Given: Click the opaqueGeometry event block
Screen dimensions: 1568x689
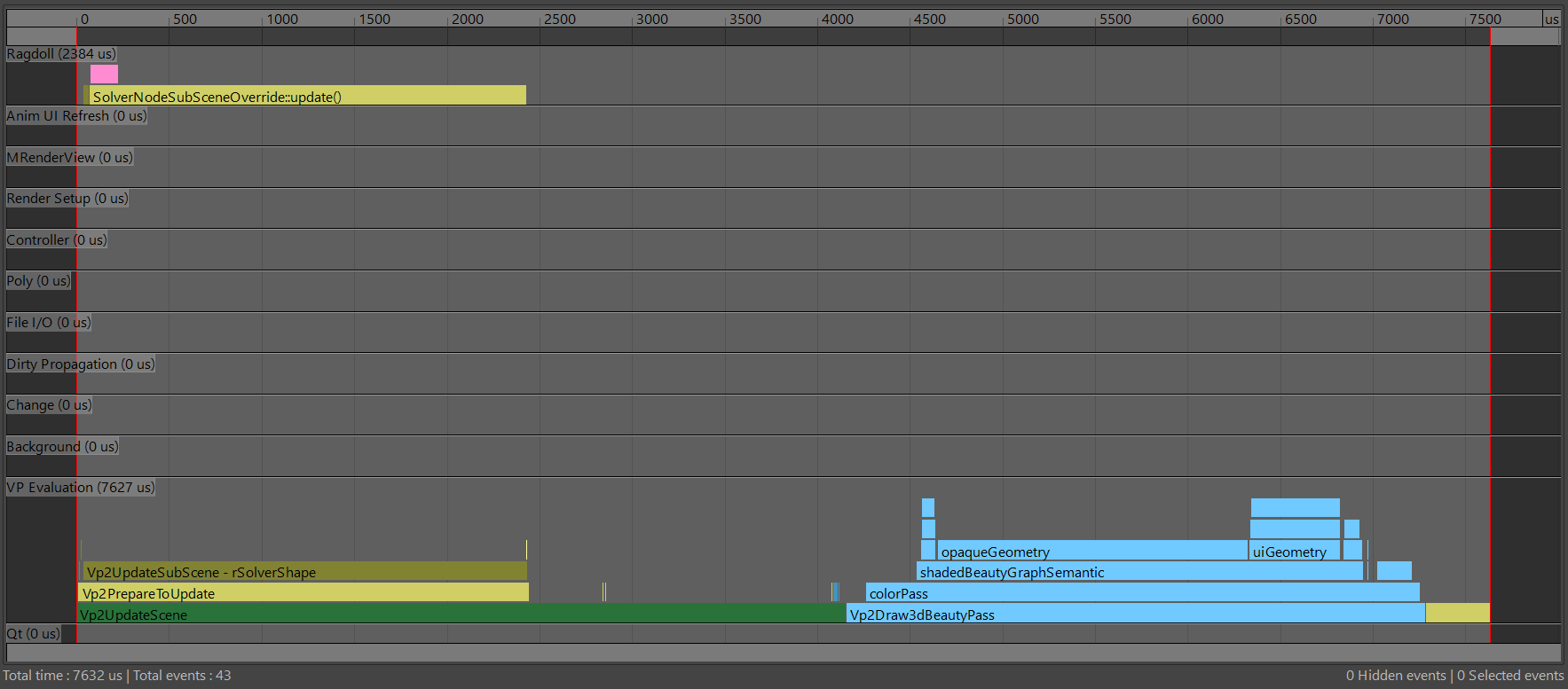Looking at the screenshot, I should (1091, 551).
